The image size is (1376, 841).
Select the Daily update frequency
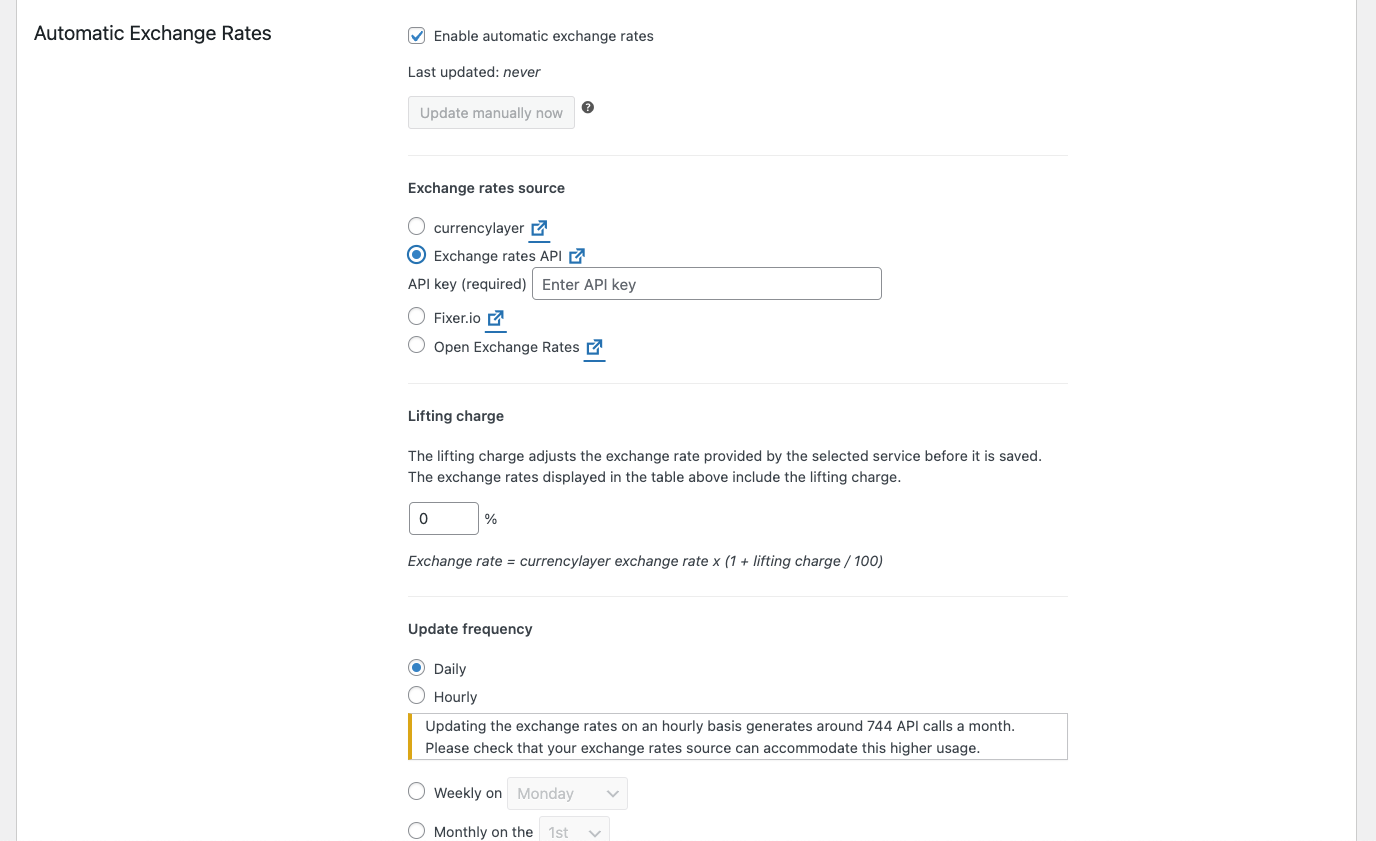[416, 667]
